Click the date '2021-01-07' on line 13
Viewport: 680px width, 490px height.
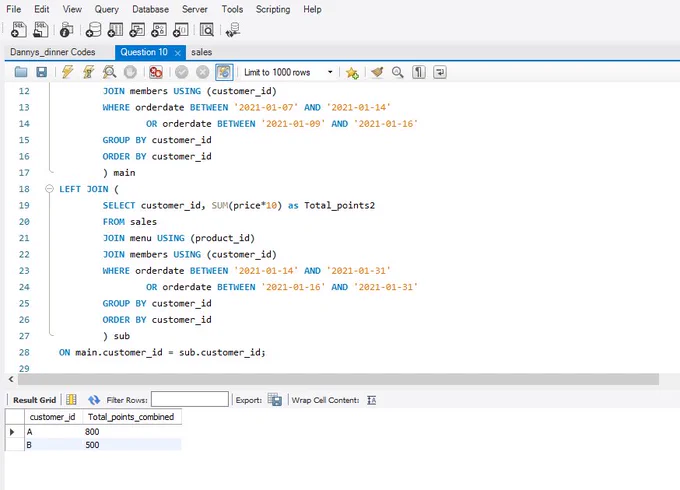point(266,107)
